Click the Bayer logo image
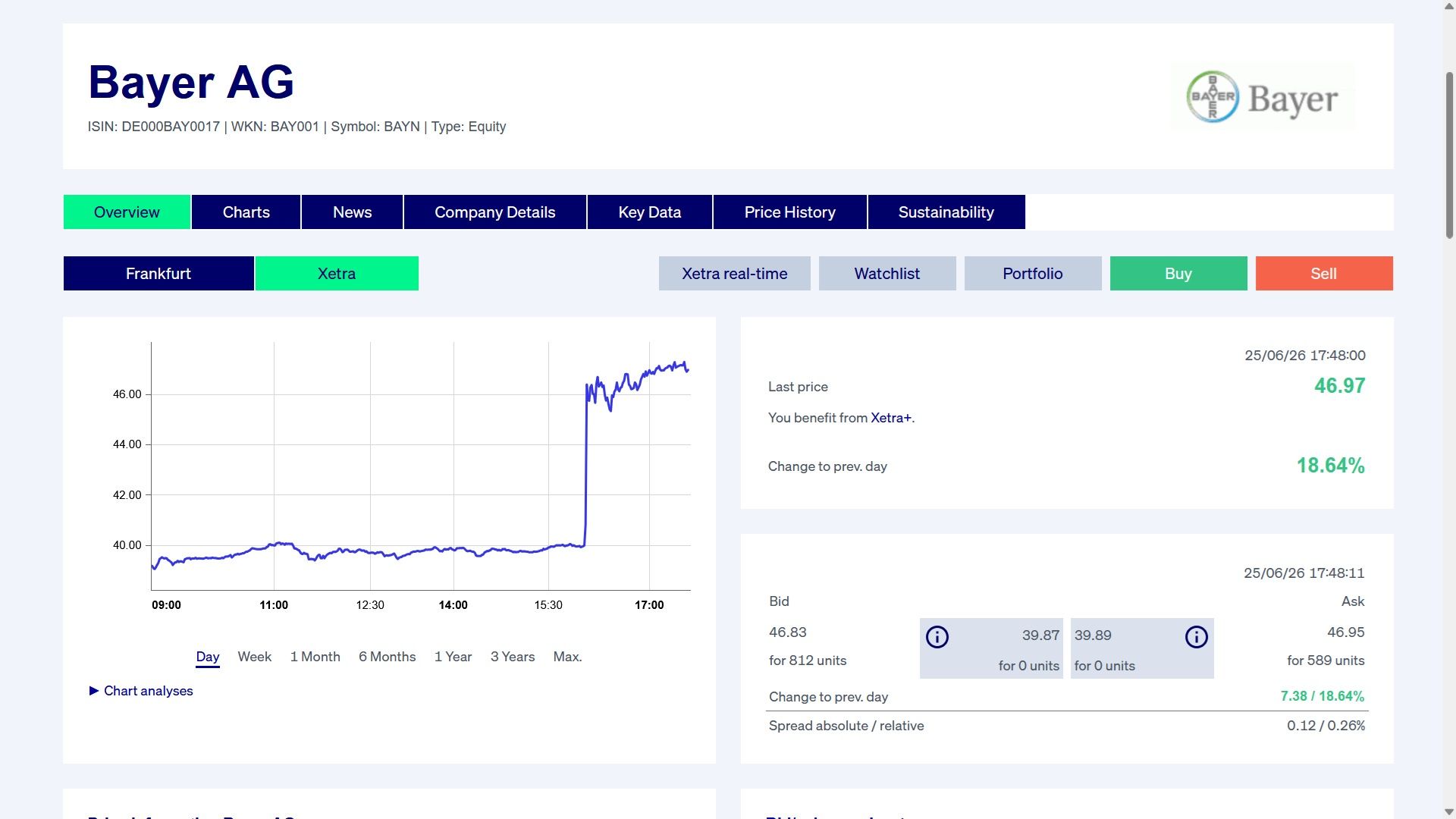1456x819 pixels. [x=1263, y=97]
